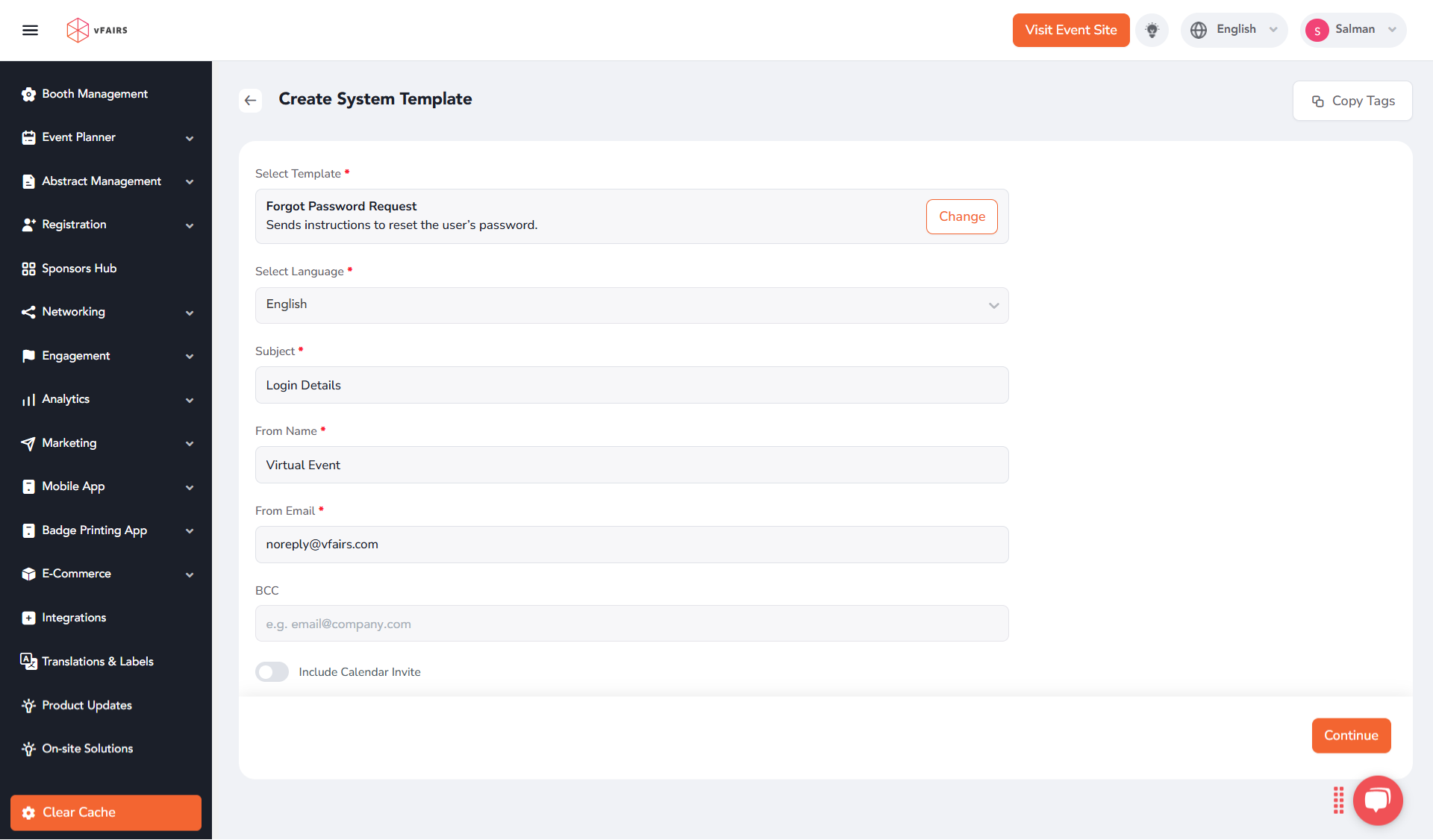Open the Analytics menu item
1433x840 pixels.
coord(66,399)
